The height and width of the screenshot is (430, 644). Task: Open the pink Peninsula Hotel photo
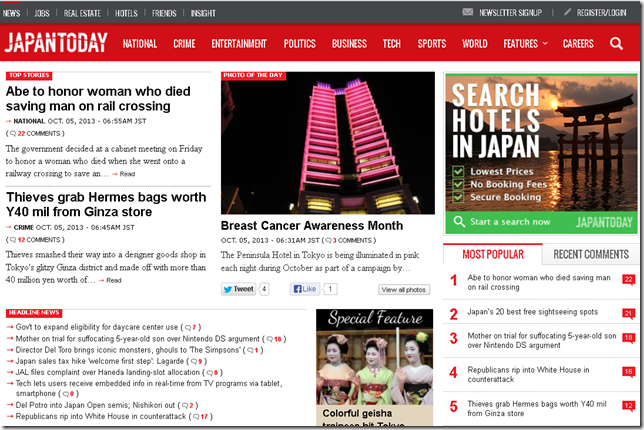[328, 145]
